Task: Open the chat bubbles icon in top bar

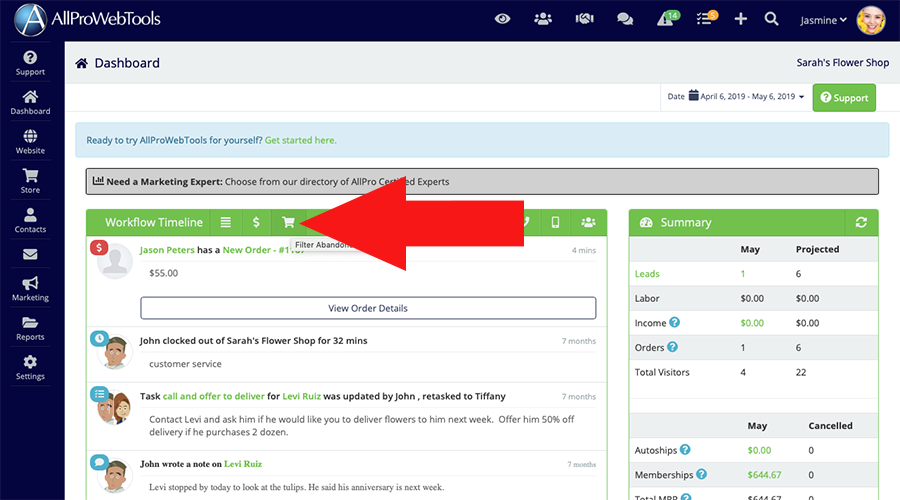Action: 625,19
